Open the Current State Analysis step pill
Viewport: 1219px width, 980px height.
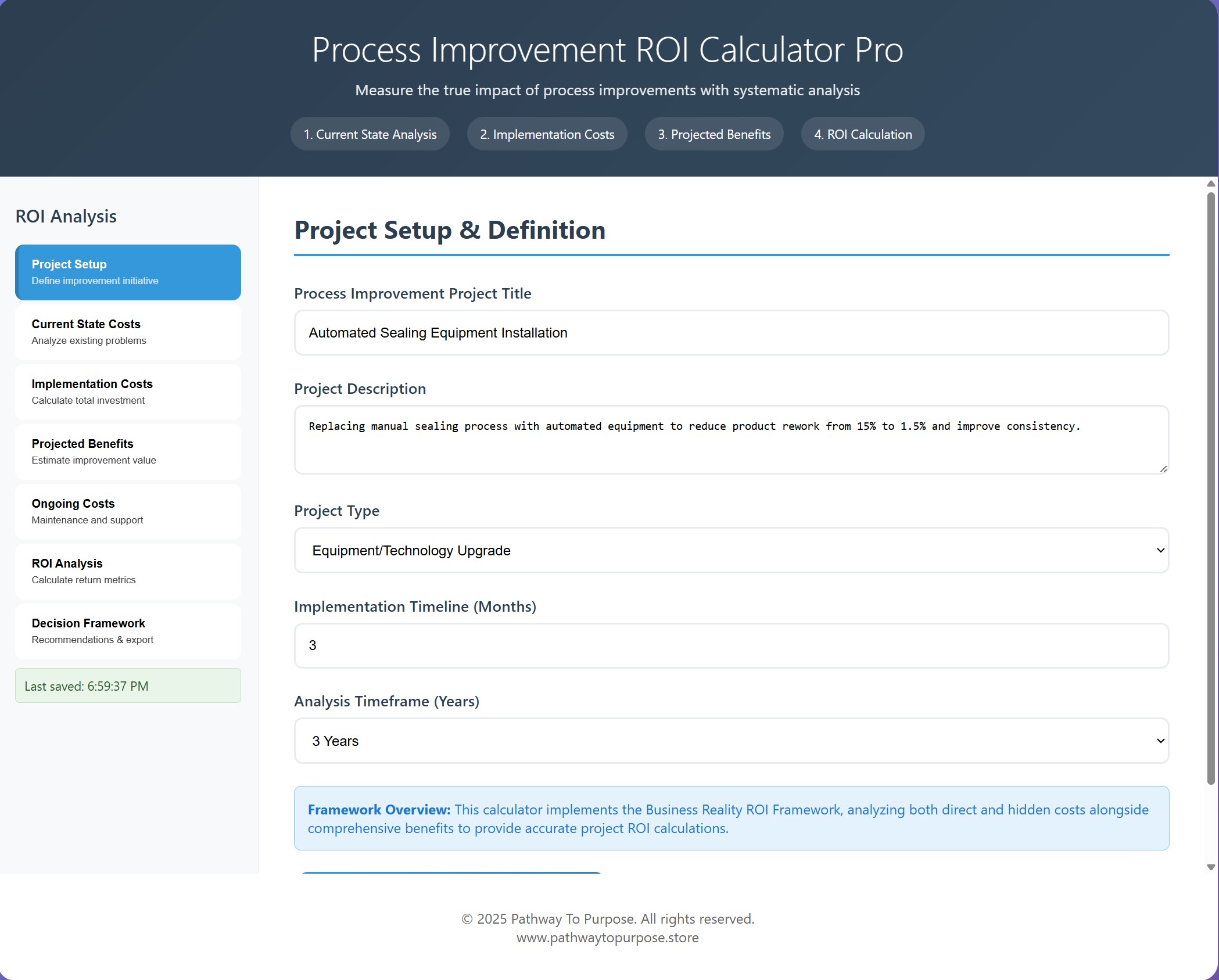coord(370,134)
